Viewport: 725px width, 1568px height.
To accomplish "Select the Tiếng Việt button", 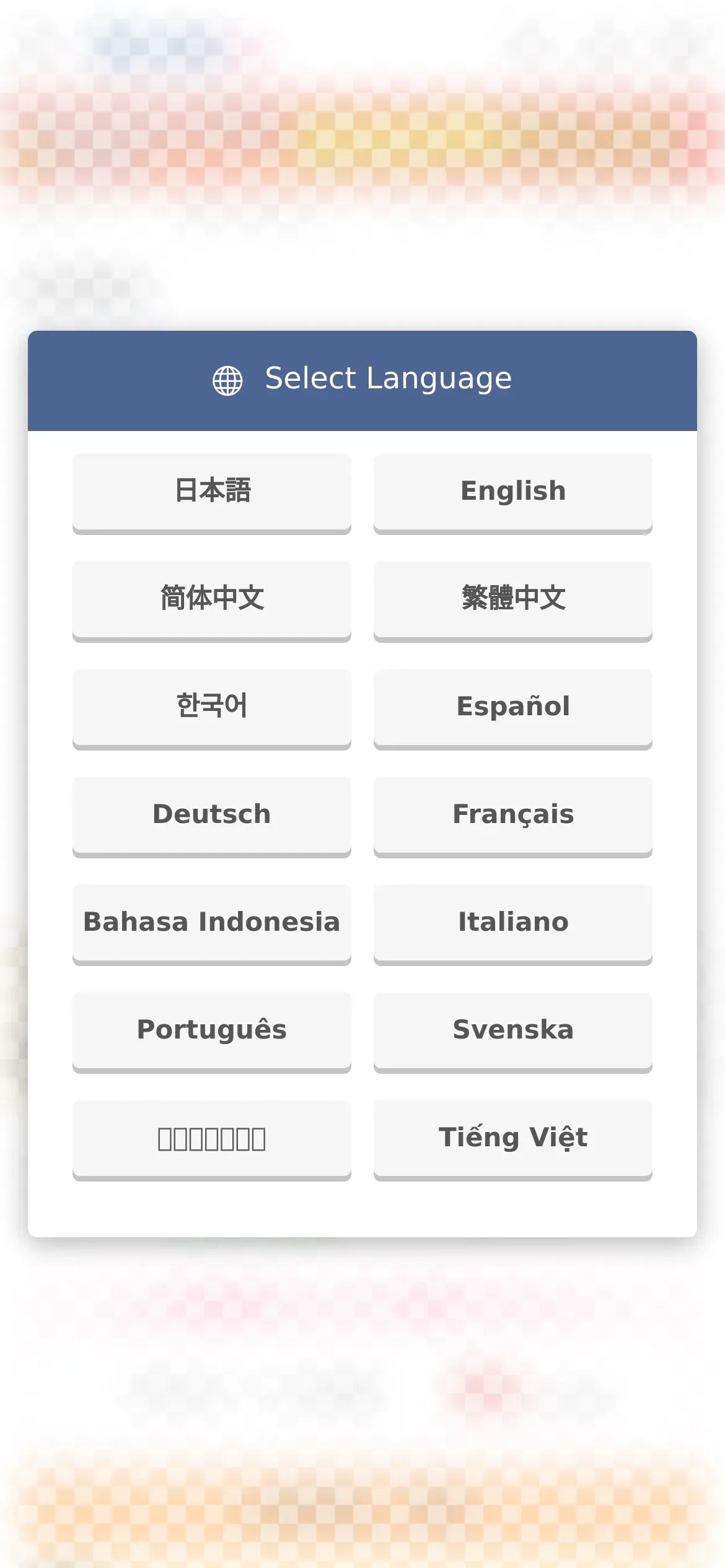I will [513, 1140].
